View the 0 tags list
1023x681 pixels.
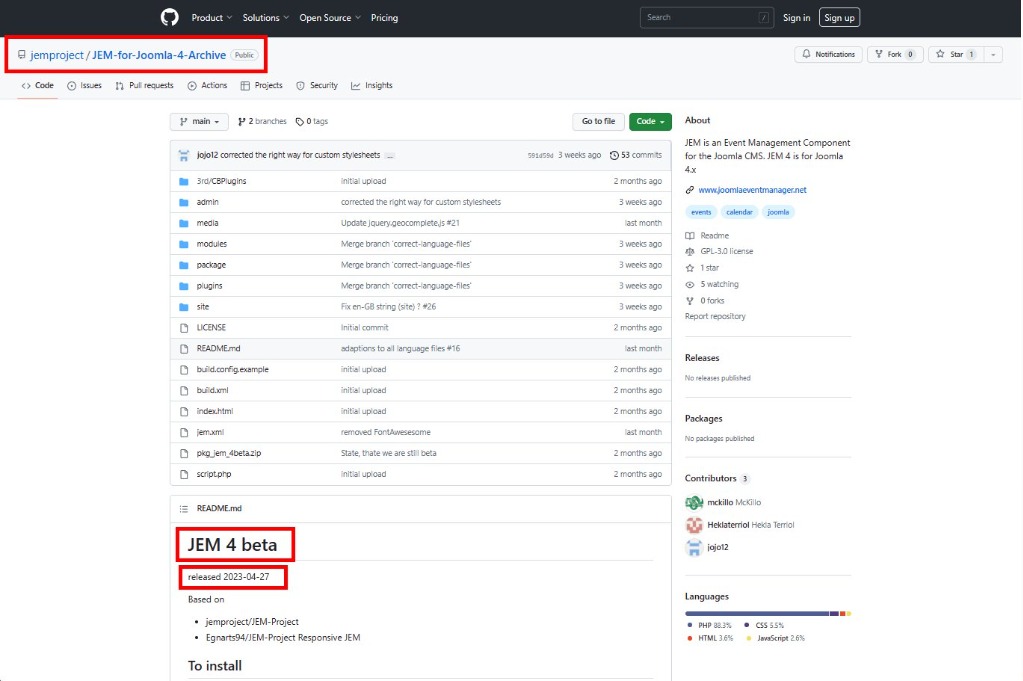(x=312, y=121)
